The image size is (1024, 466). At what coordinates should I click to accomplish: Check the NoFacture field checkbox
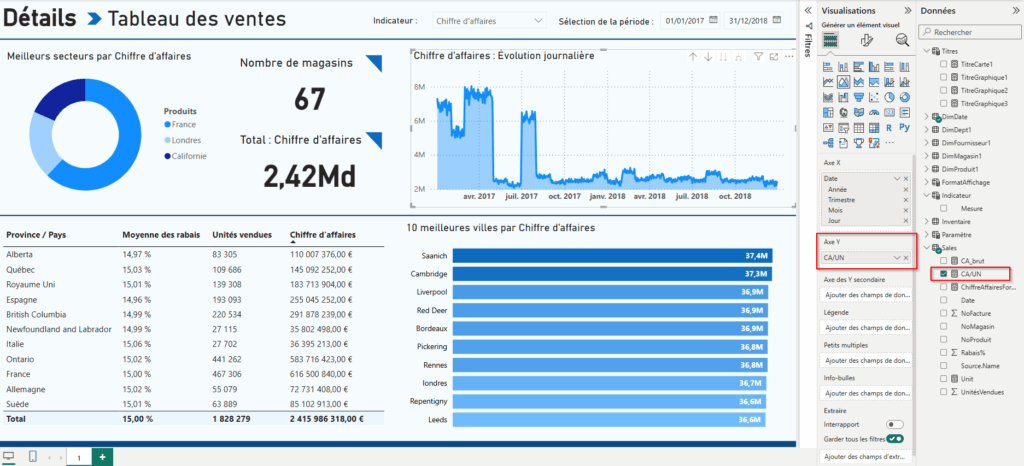(x=944, y=313)
